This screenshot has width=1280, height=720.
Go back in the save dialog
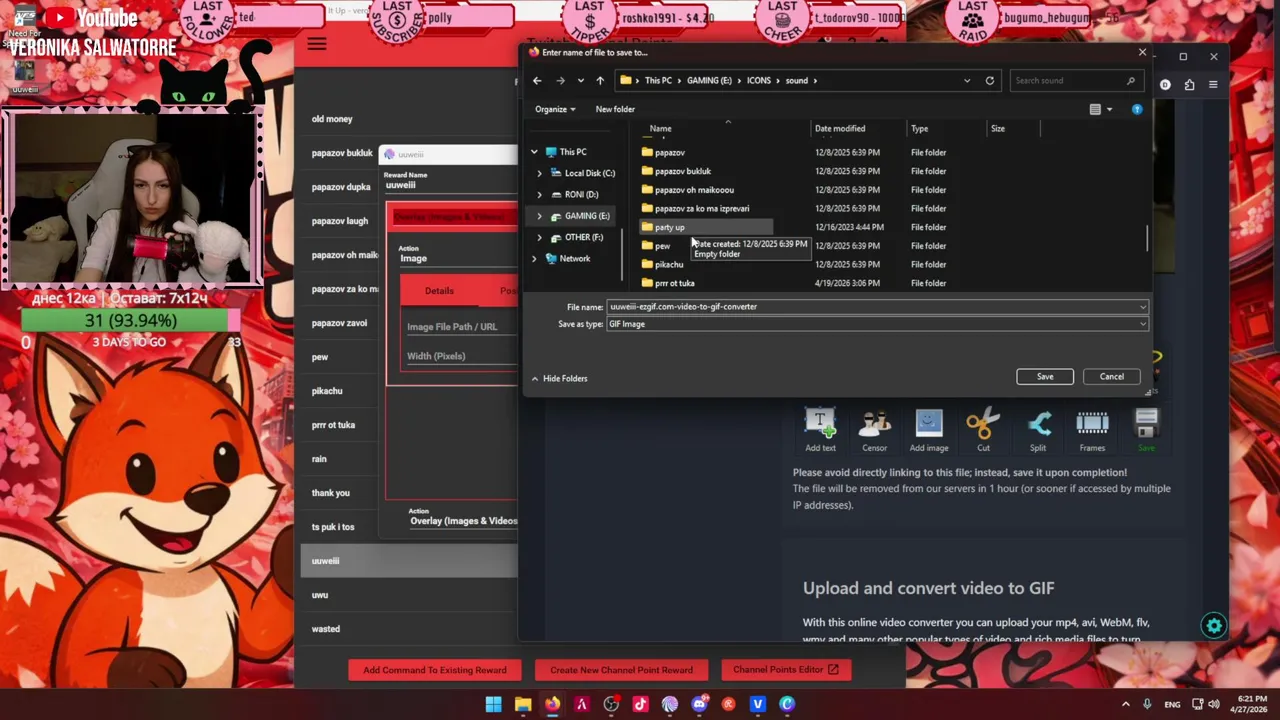tap(537, 81)
